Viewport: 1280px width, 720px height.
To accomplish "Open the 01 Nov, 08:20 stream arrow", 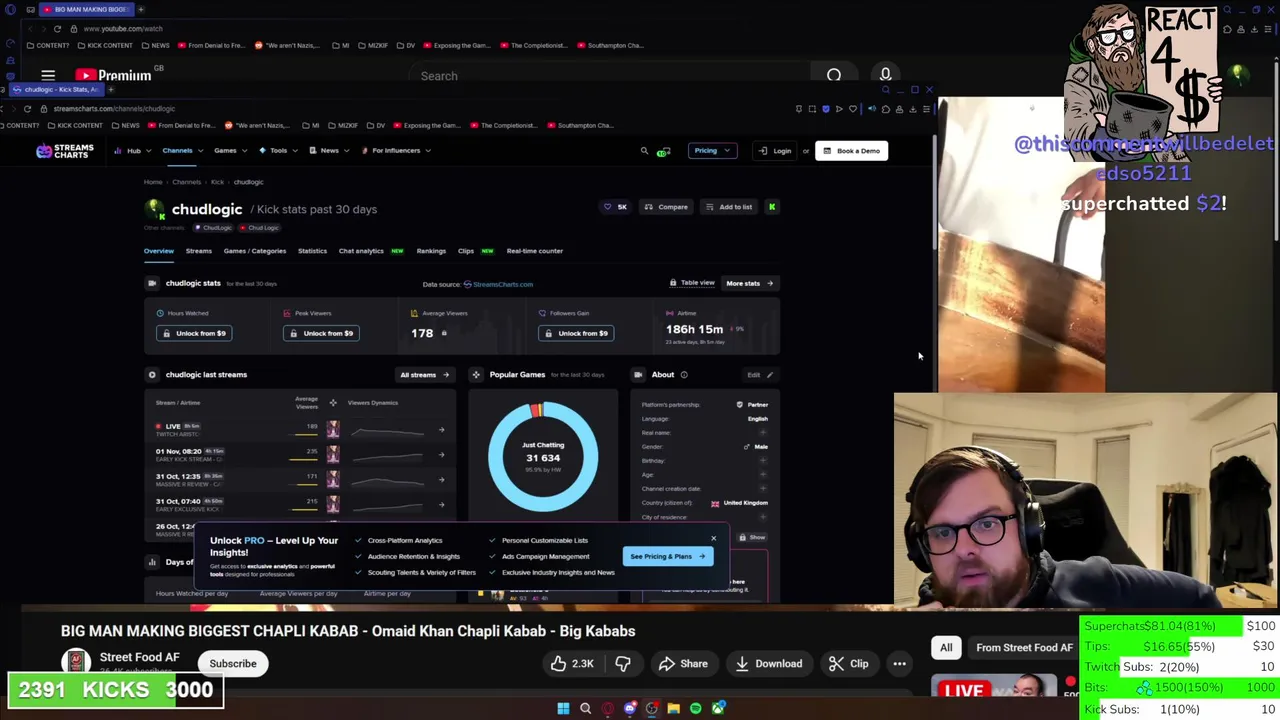I will pyautogui.click(x=441, y=455).
